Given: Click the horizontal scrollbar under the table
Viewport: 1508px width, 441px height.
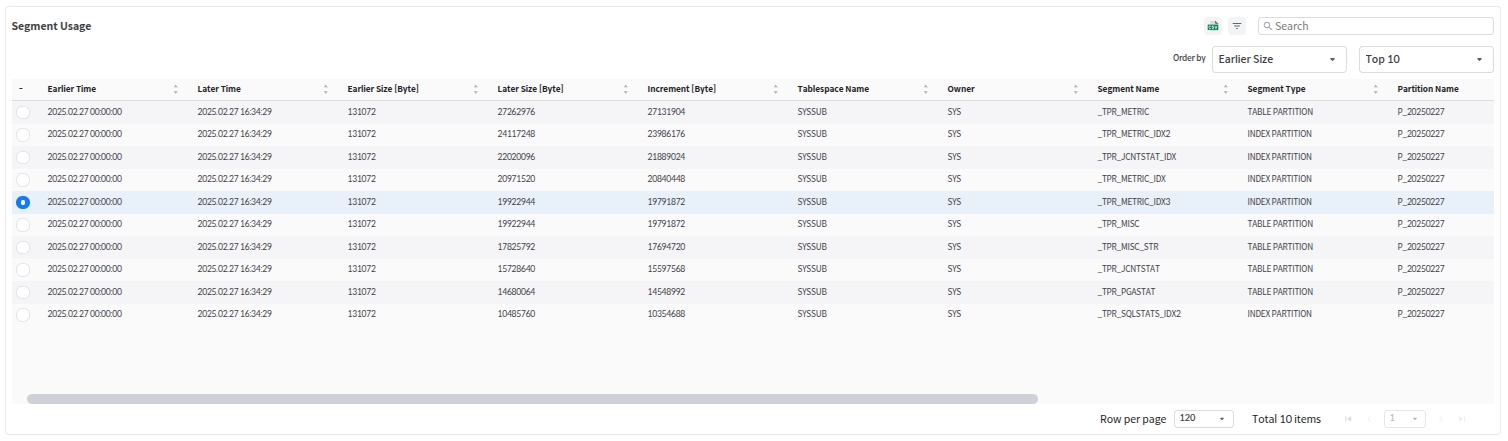Looking at the screenshot, I should click(532, 399).
